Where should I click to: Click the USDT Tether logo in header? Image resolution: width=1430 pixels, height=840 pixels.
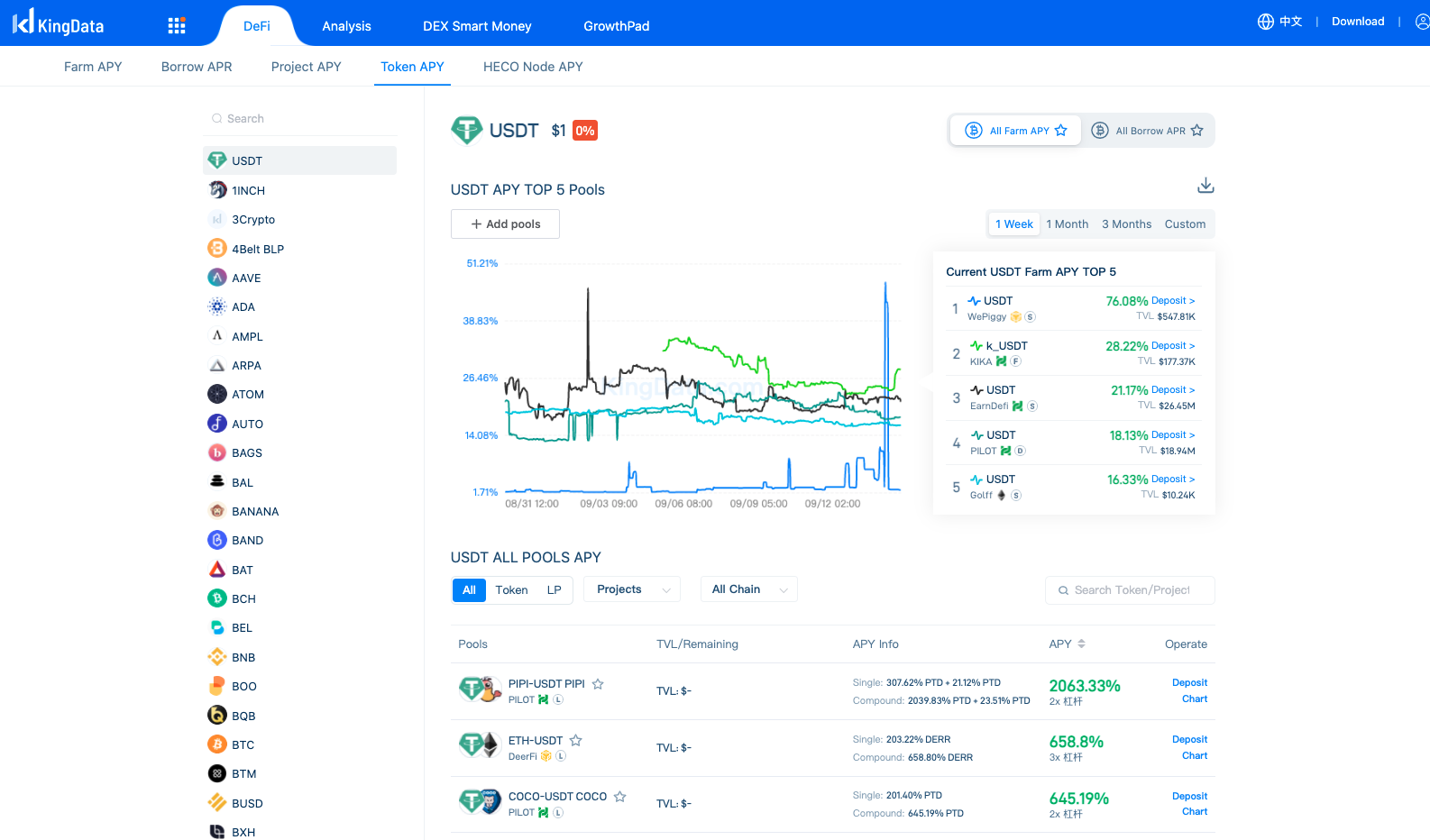[x=466, y=131]
